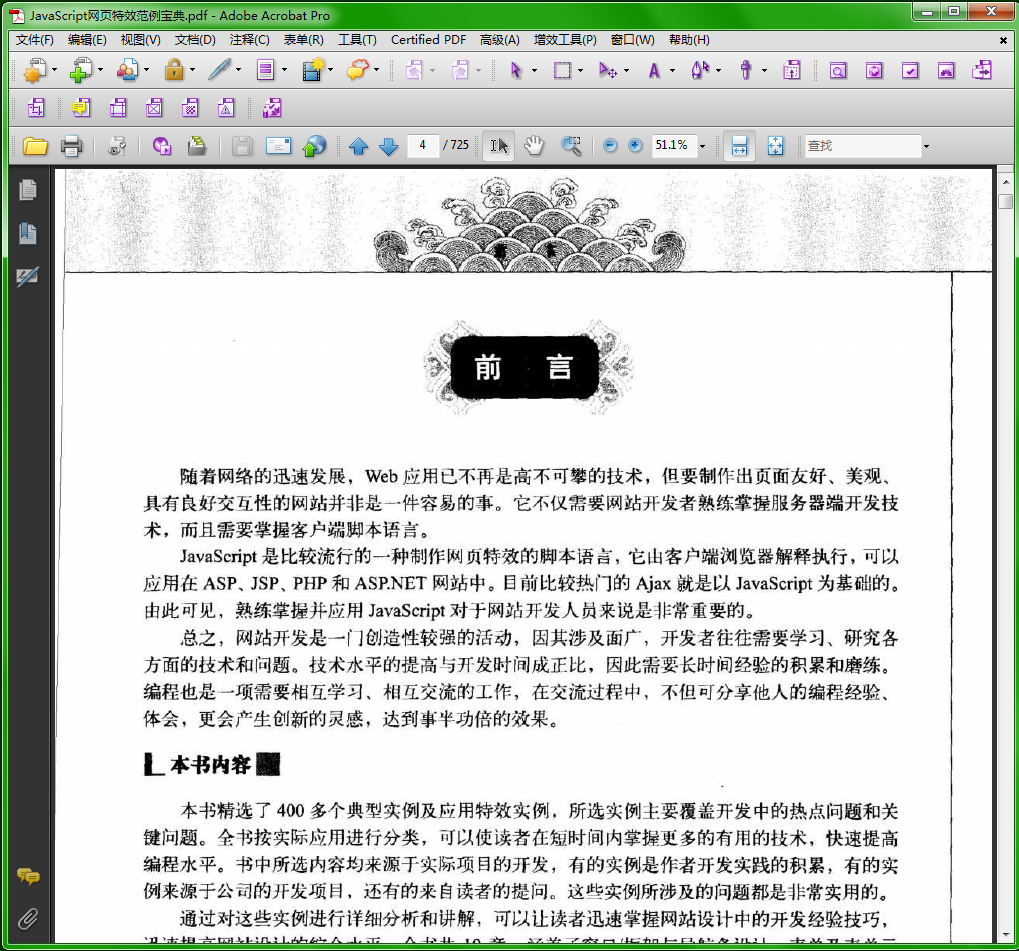Image resolution: width=1019 pixels, height=951 pixels.
Task: Open the Find box options arrow
Action: (x=926, y=146)
